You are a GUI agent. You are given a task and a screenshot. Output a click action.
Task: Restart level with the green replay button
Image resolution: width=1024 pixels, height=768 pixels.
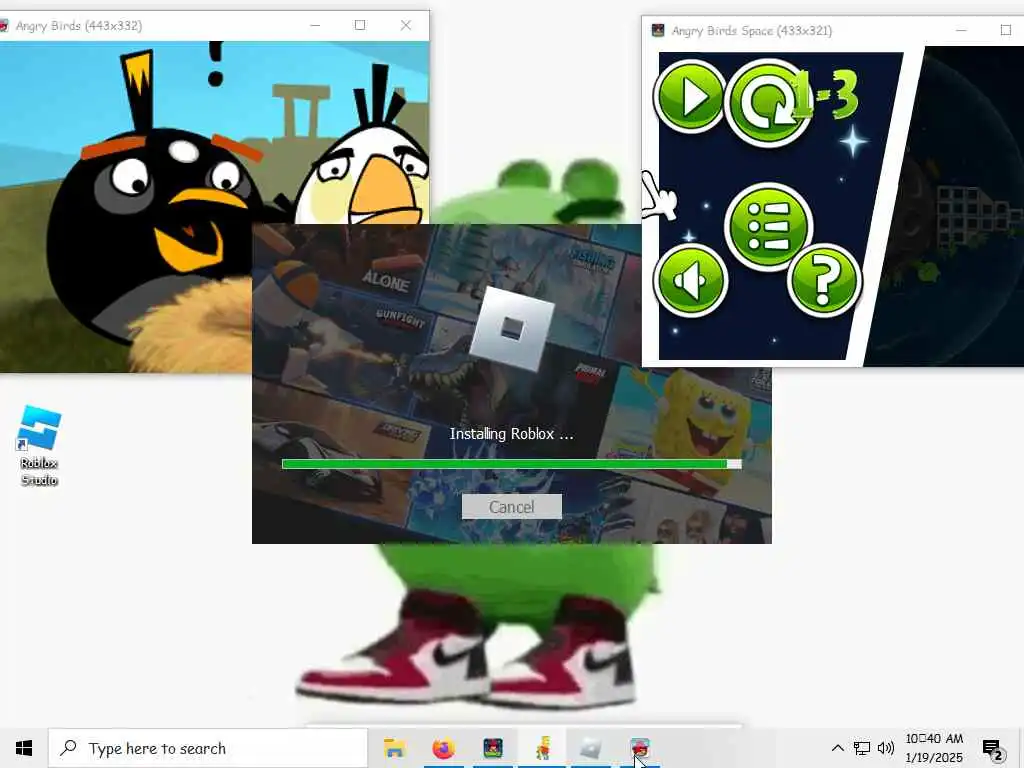point(768,103)
